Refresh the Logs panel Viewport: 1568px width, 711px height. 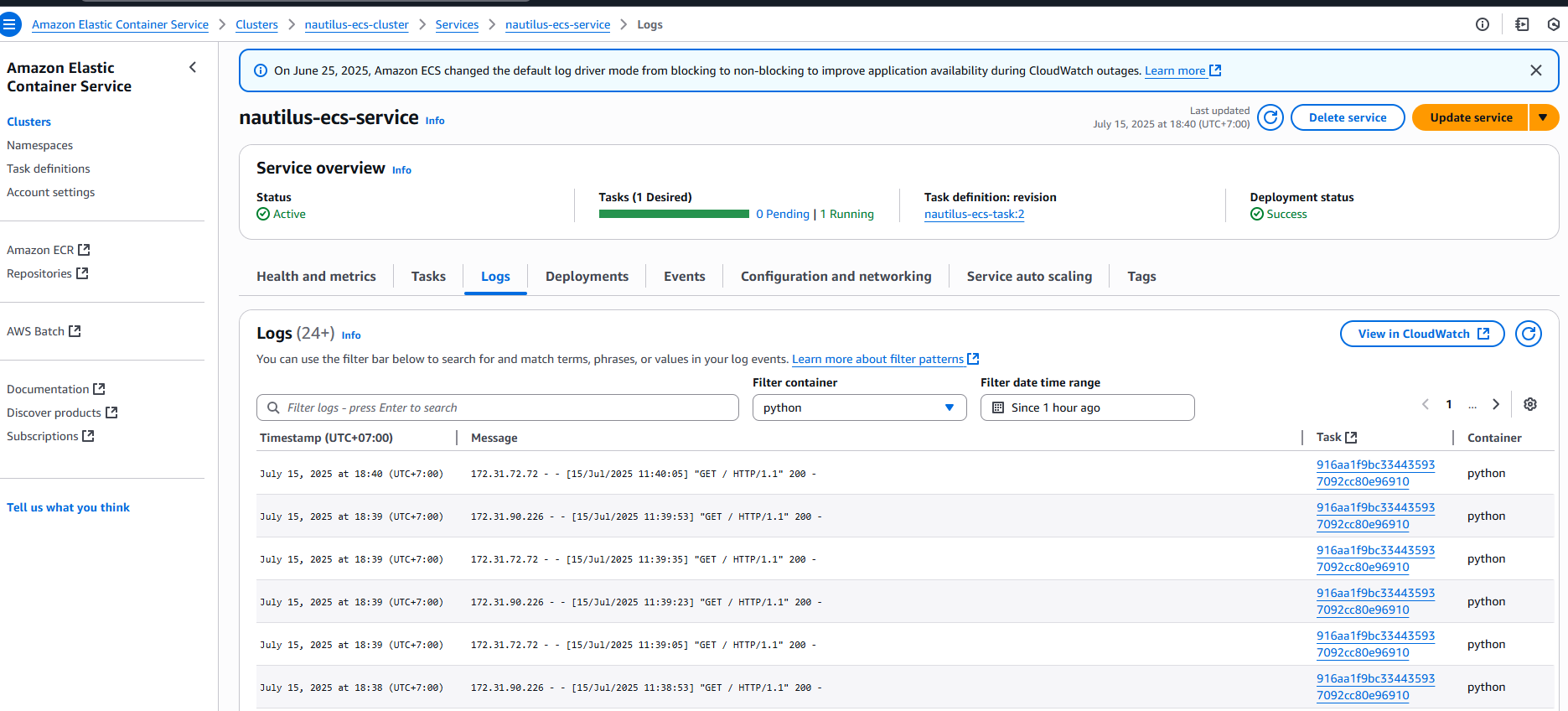(x=1529, y=334)
